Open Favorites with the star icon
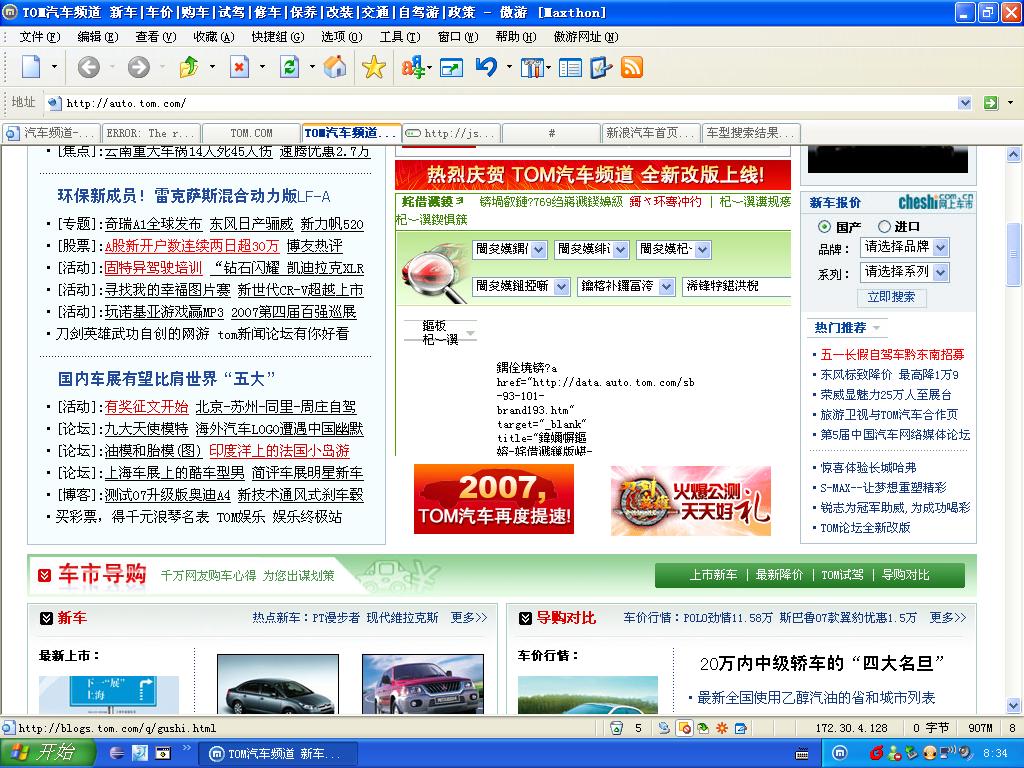Image resolution: width=1024 pixels, height=768 pixels. click(x=374, y=67)
